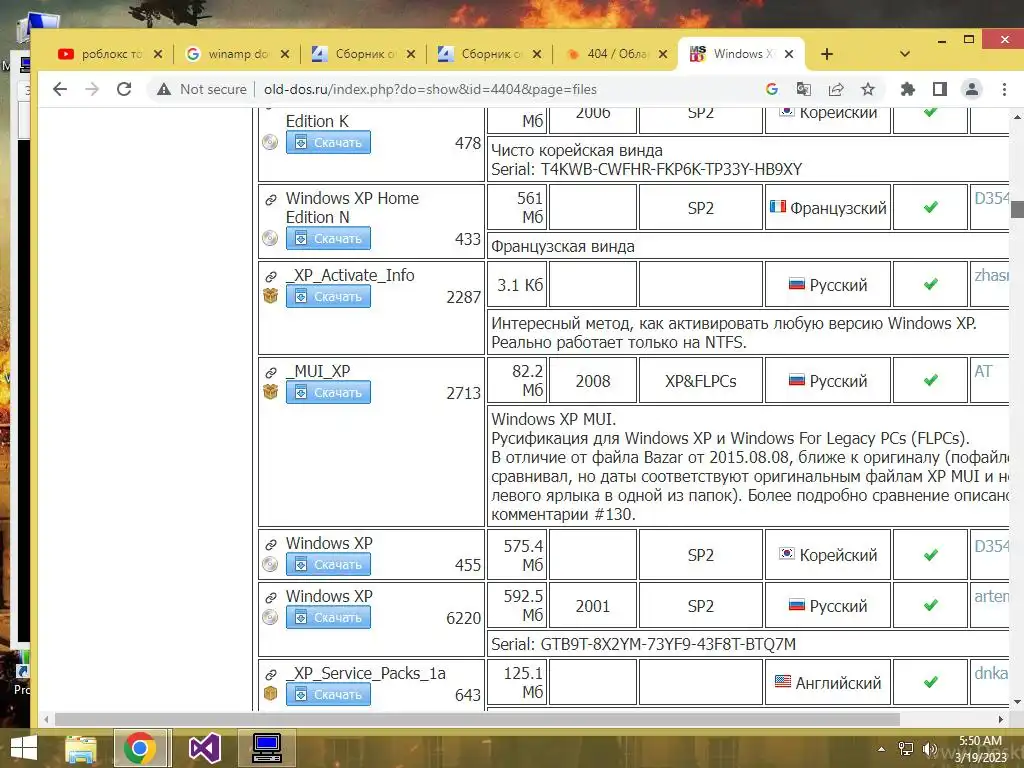
Task: Click the Английский language cell
Action: [x=827, y=682]
